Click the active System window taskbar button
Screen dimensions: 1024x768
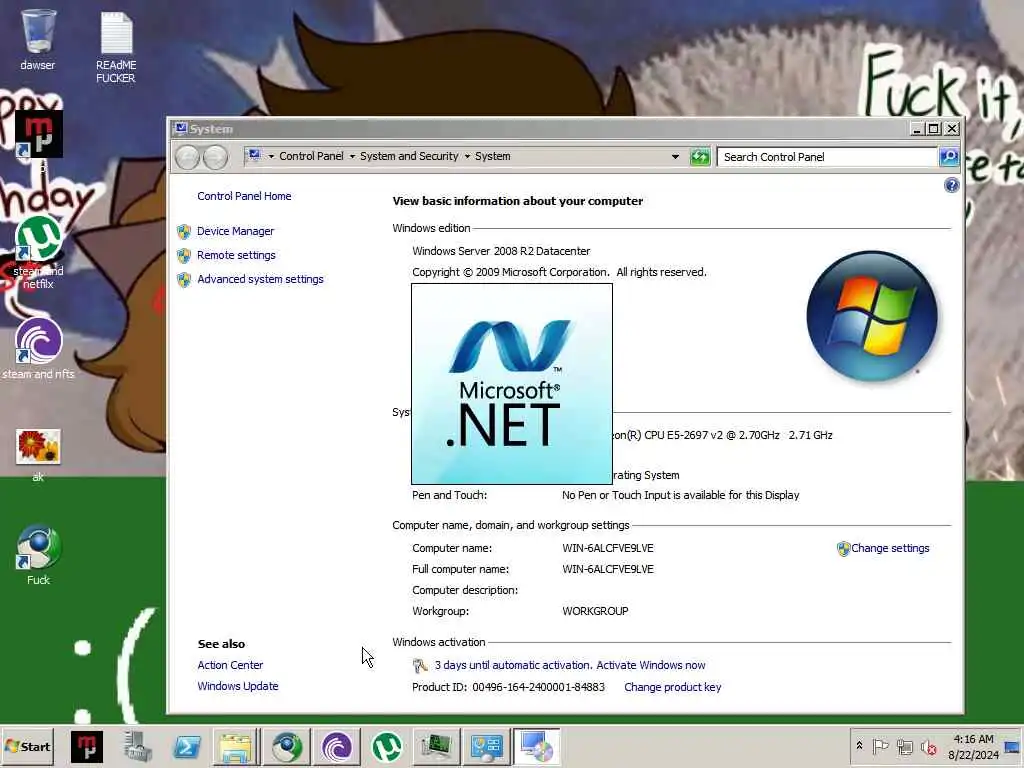[x=536, y=746]
